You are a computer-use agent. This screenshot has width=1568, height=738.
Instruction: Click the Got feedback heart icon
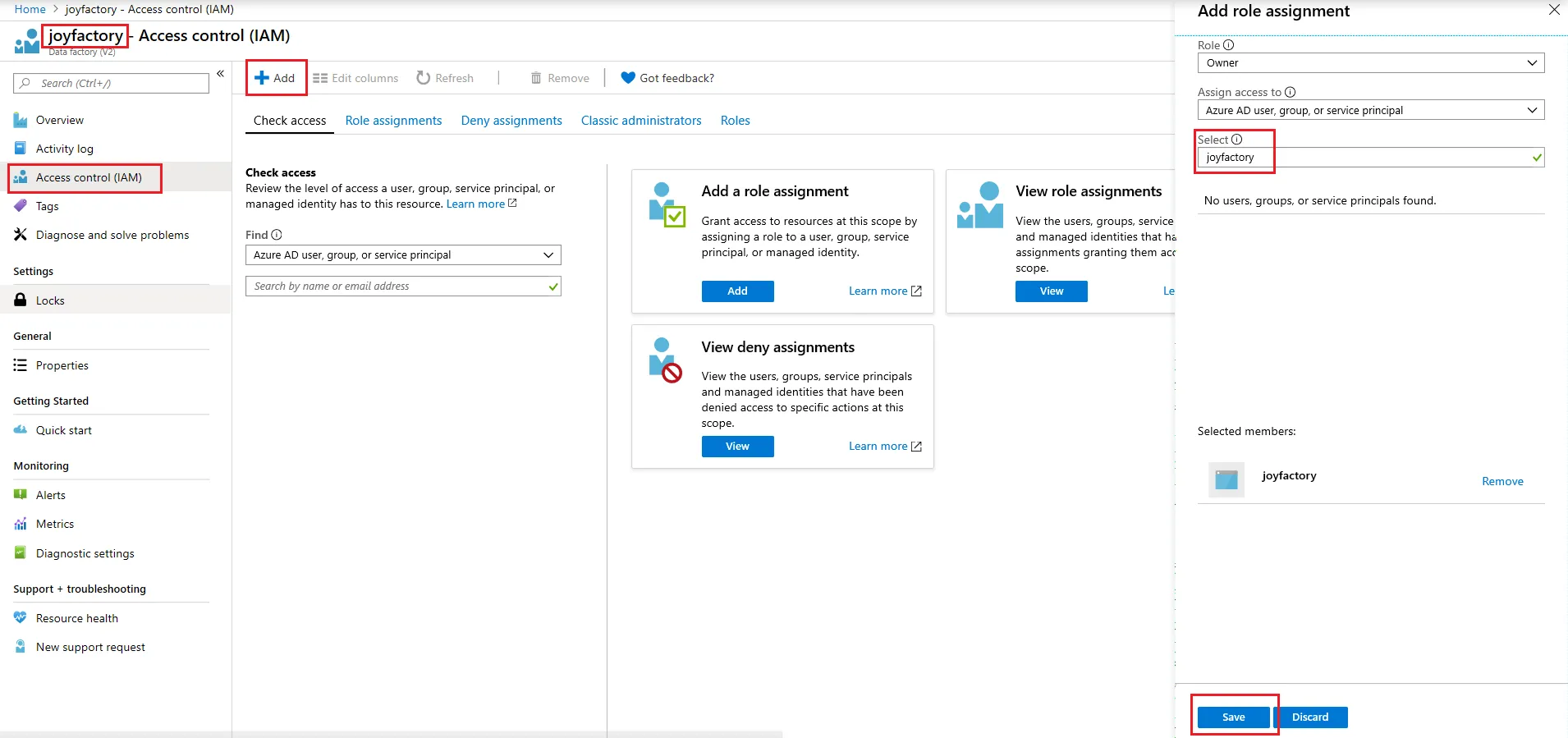628,78
